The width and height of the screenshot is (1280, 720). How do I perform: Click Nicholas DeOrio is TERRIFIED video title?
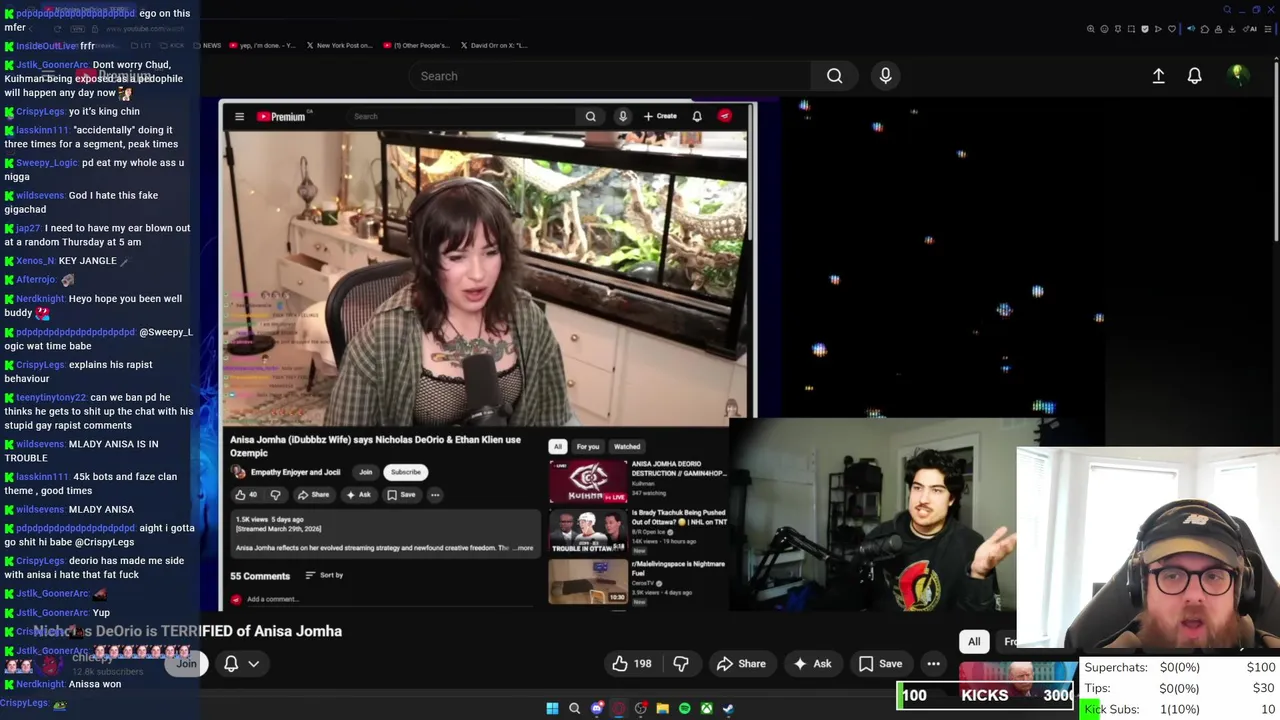188,631
